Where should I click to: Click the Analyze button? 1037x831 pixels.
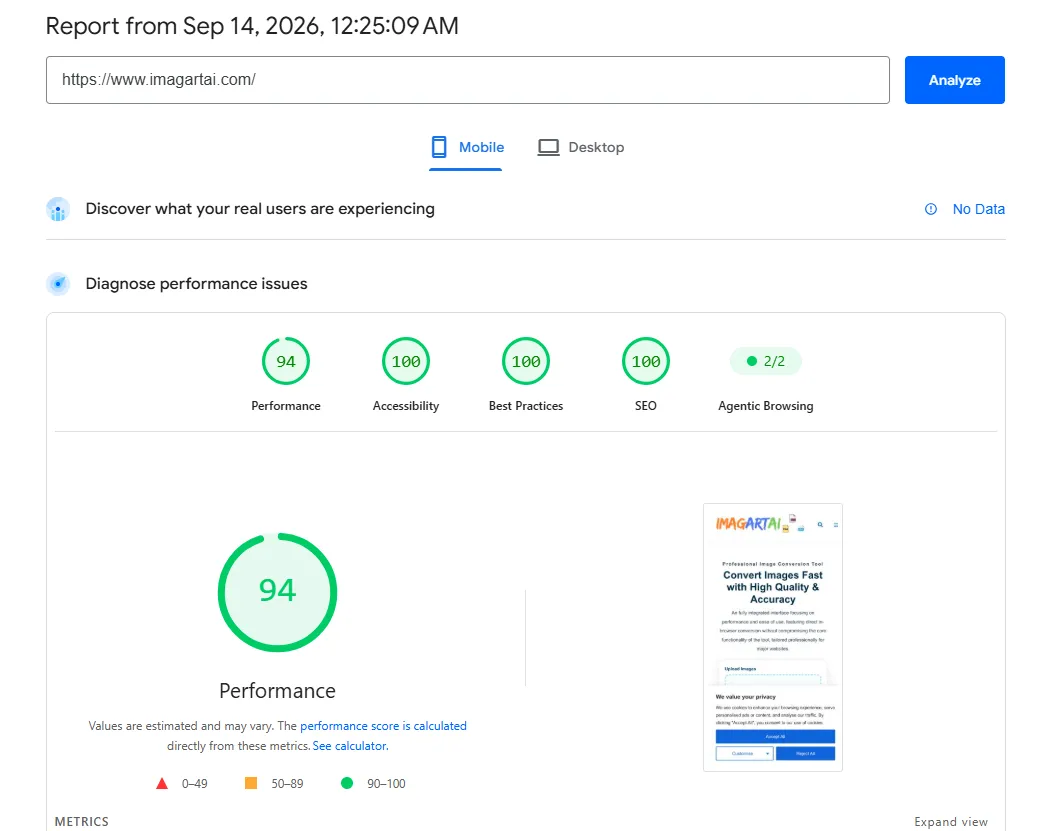(954, 80)
